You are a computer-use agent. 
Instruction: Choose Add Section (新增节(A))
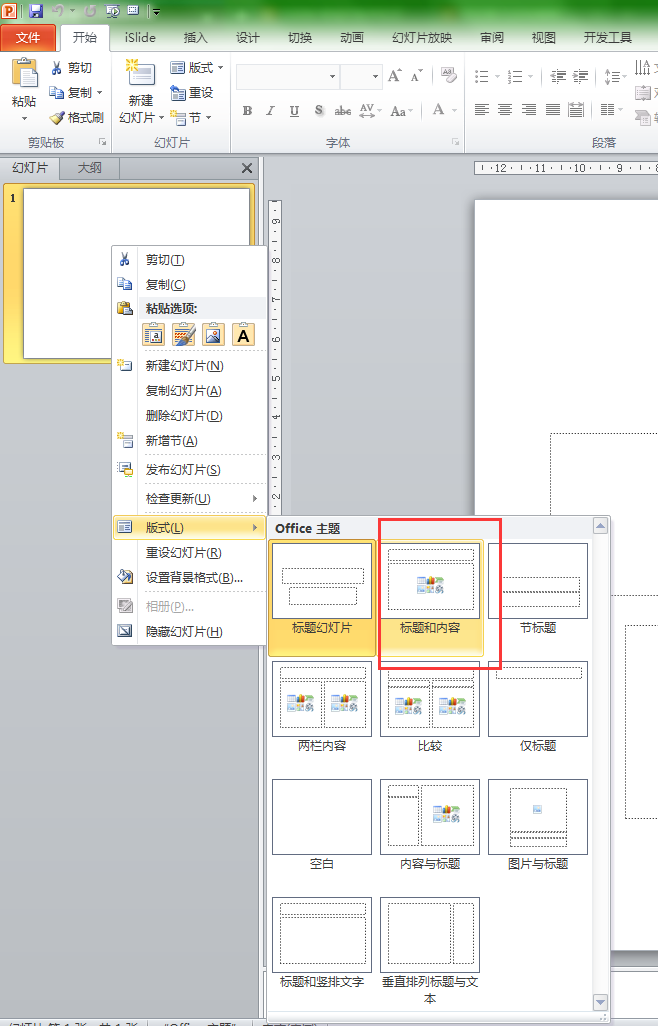click(190, 441)
